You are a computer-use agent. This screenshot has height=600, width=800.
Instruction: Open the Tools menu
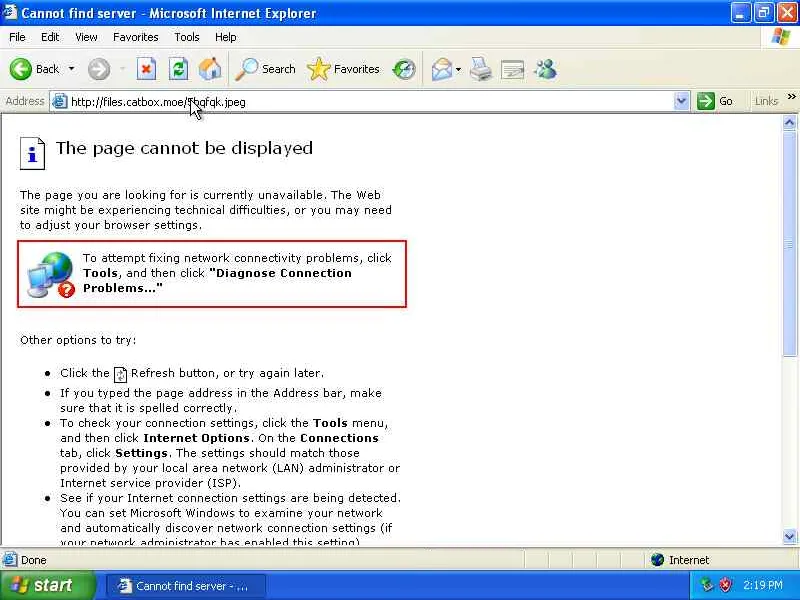pos(187,37)
